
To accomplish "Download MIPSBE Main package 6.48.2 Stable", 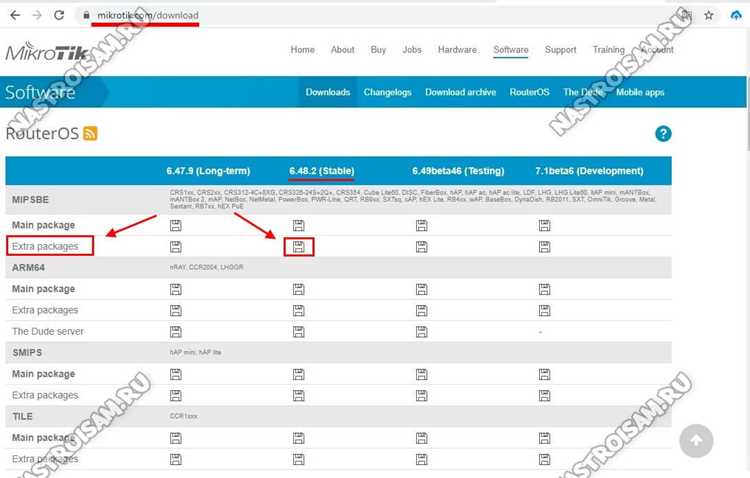I will (x=298, y=225).
